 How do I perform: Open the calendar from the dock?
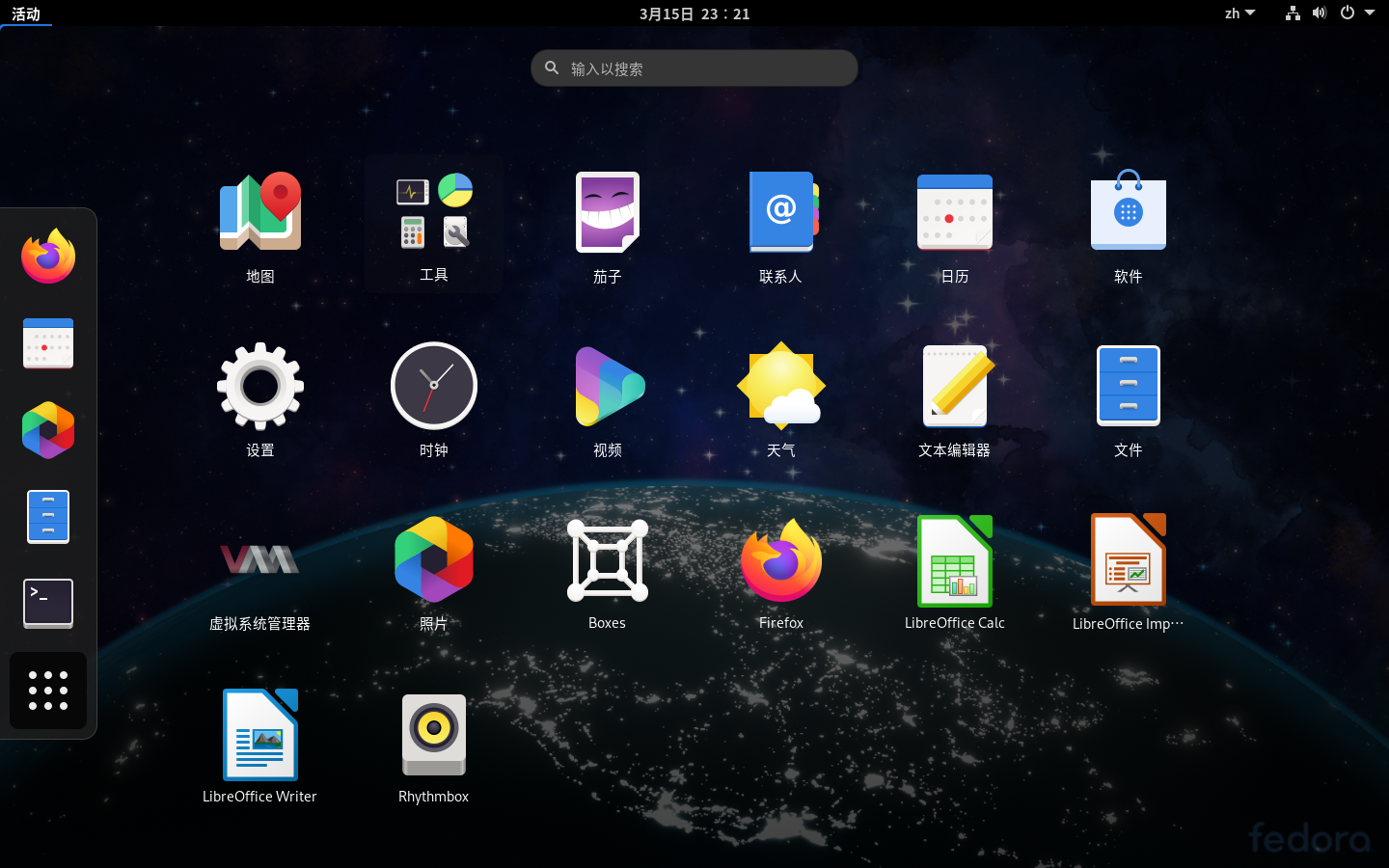(48, 342)
